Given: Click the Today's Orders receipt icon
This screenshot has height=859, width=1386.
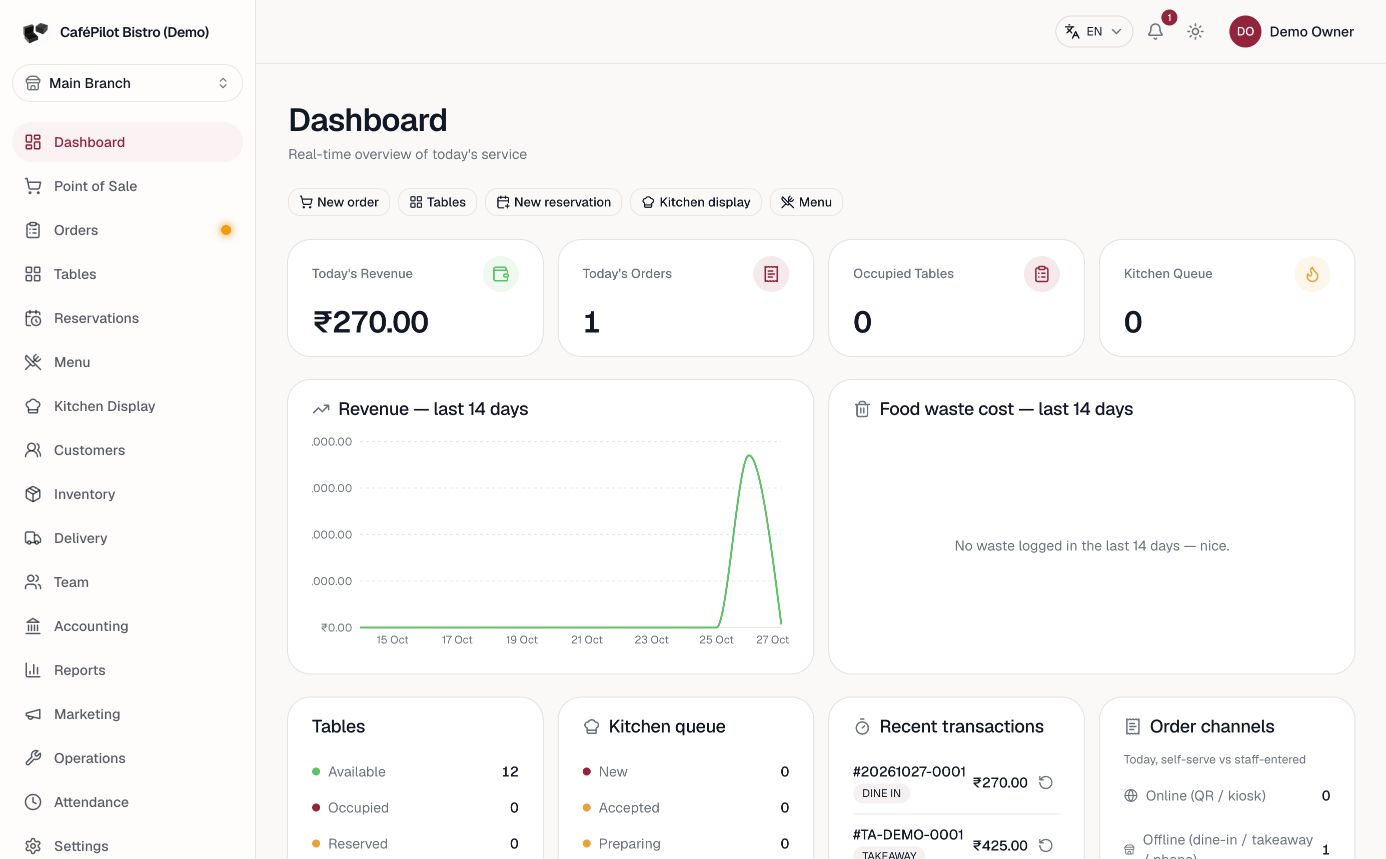Looking at the screenshot, I should click(x=771, y=274).
